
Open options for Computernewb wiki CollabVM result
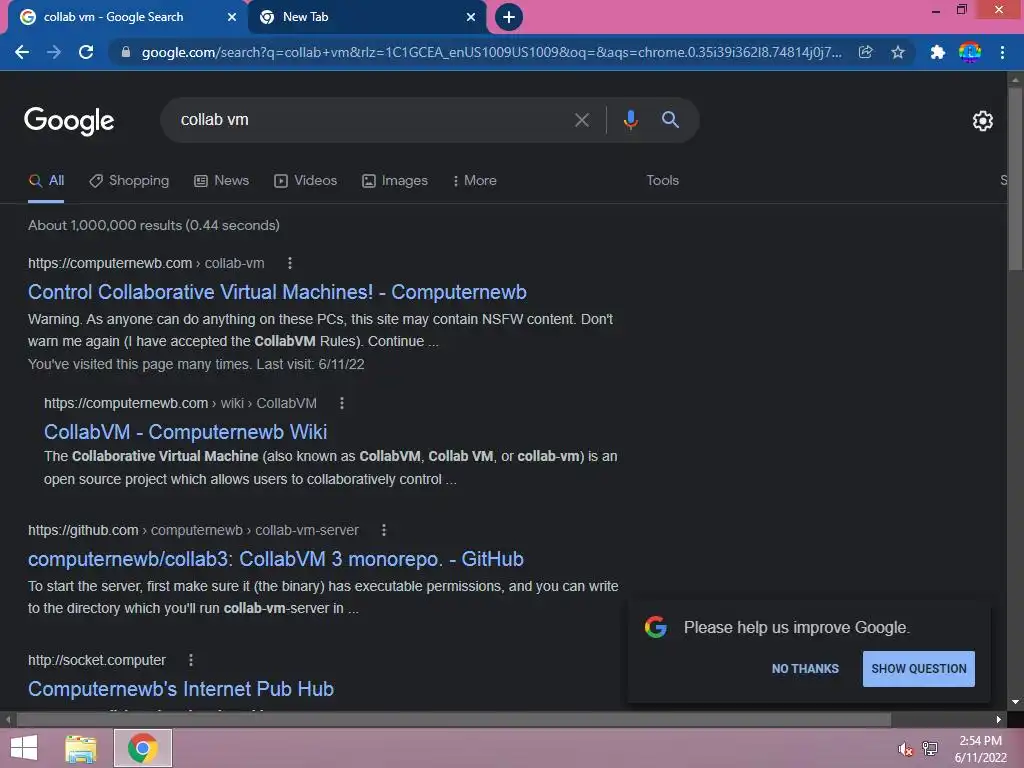tap(342, 404)
